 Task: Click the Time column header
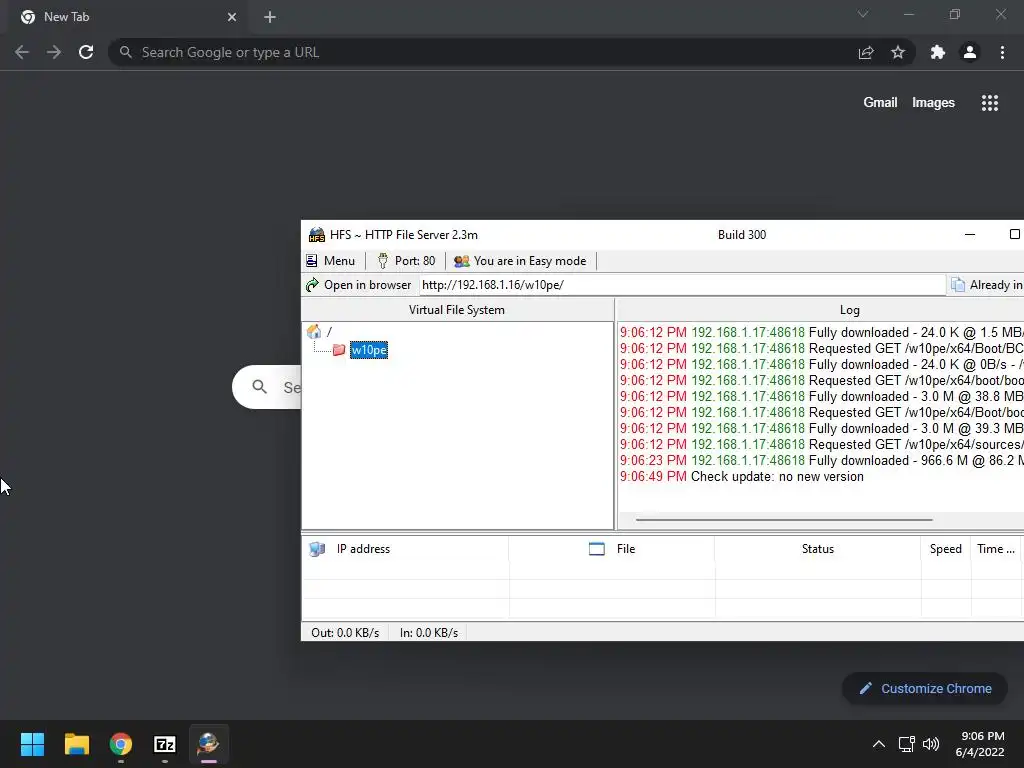coord(996,549)
